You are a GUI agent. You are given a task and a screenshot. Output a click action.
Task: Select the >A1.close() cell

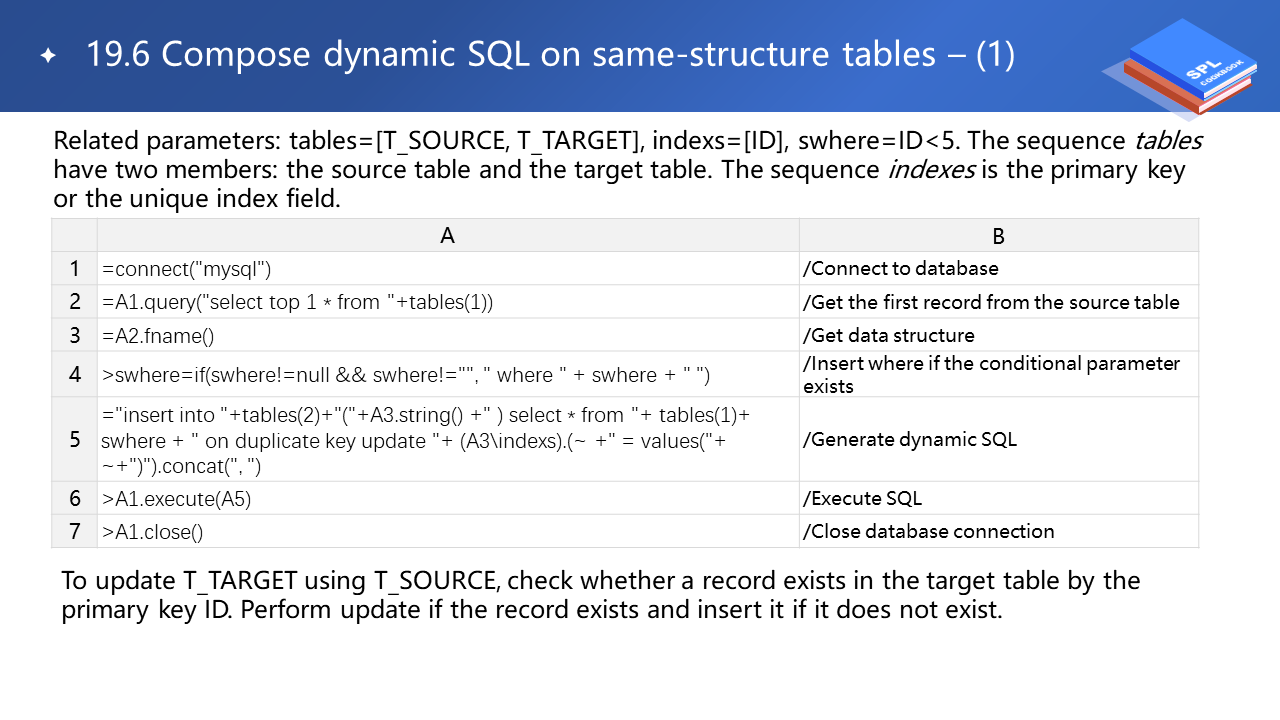tap(153, 532)
